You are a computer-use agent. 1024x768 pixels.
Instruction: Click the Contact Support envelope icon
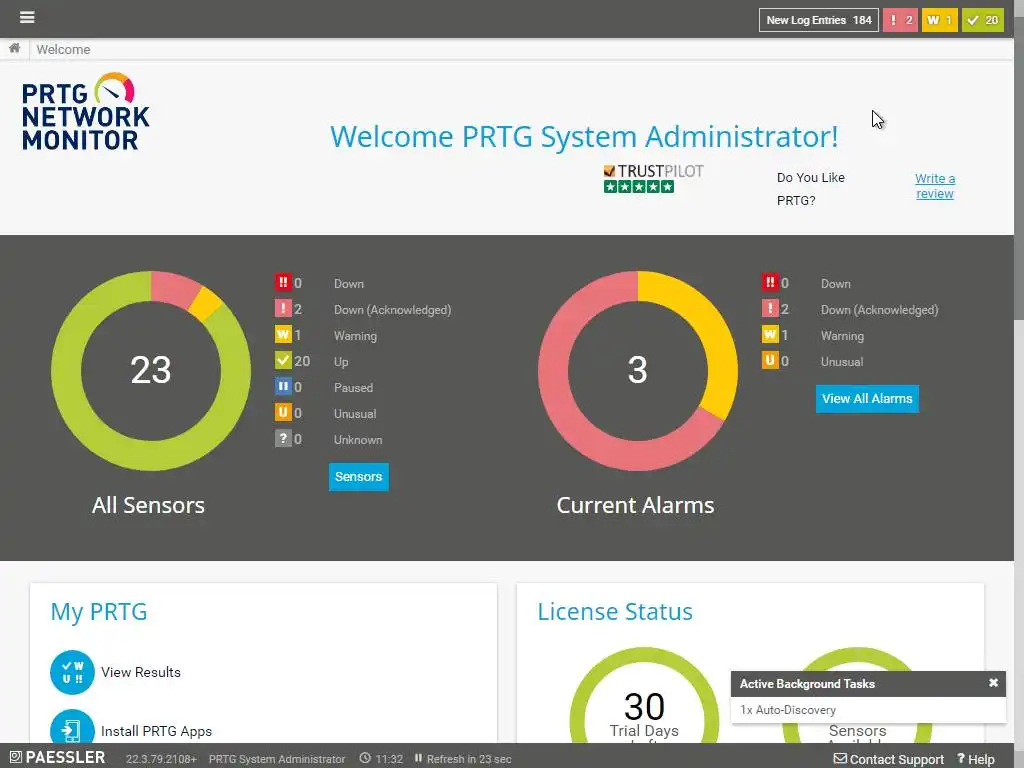(840, 759)
